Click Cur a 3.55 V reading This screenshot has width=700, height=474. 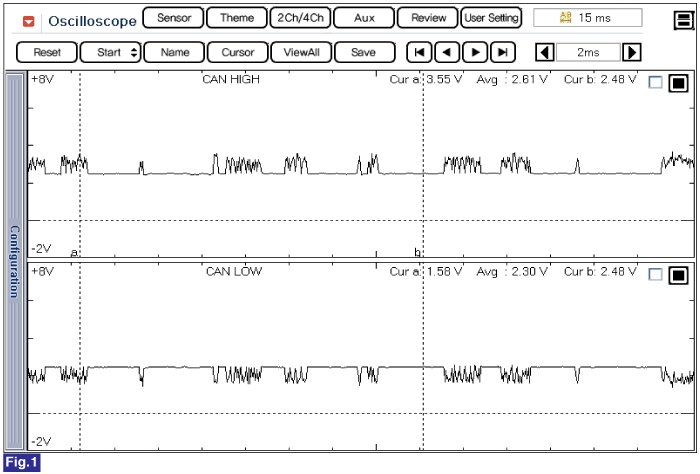click(x=426, y=79)
